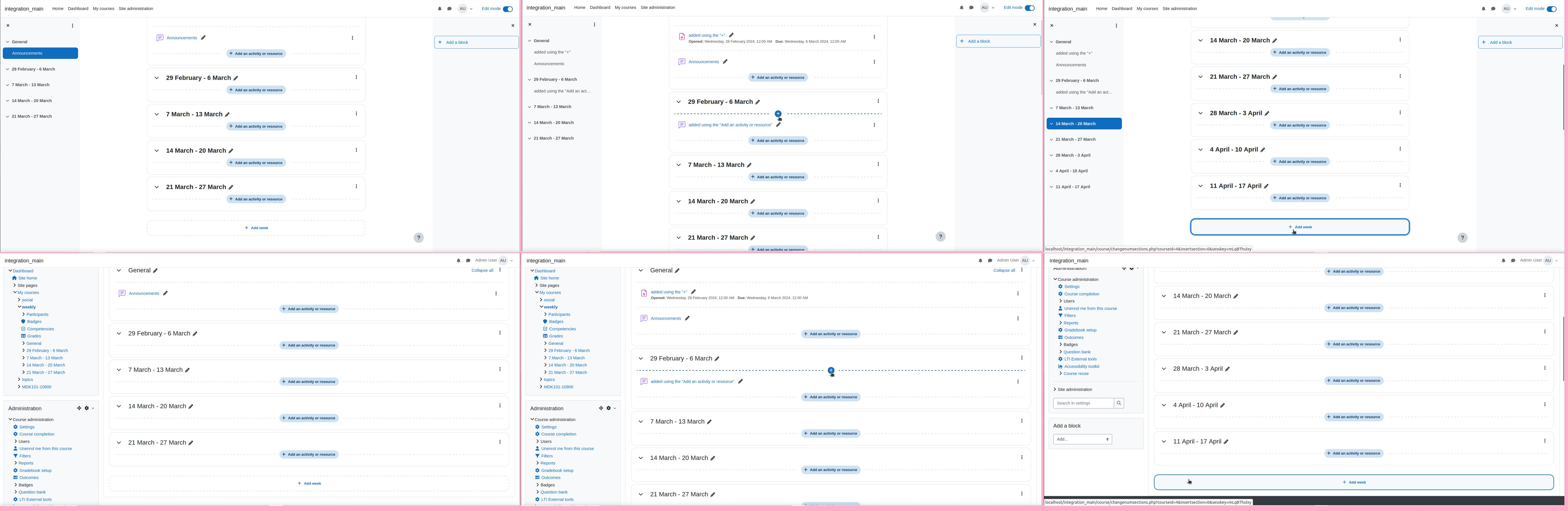The width and height of the screenshot is (1568, 511).
Task: Open messaging bubble icon in bottom-middle panel
Action: [x=990, y=261]
